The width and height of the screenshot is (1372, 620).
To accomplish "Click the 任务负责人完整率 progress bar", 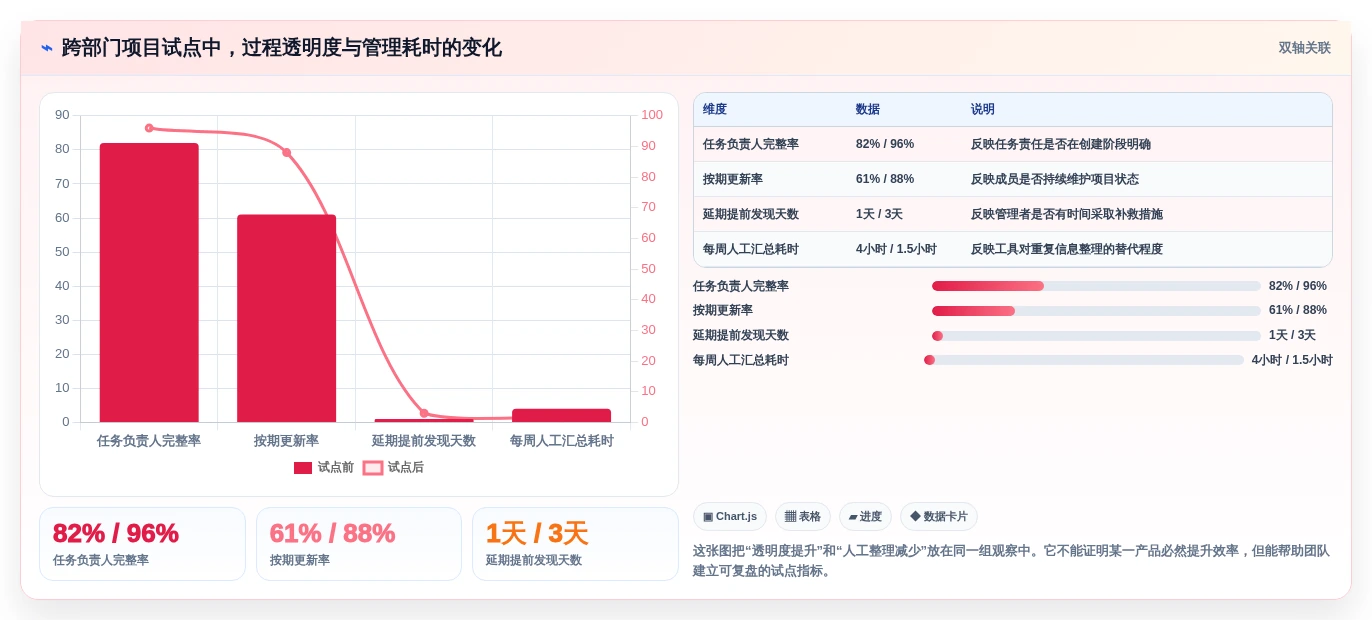I will (x=1096, y=286).
